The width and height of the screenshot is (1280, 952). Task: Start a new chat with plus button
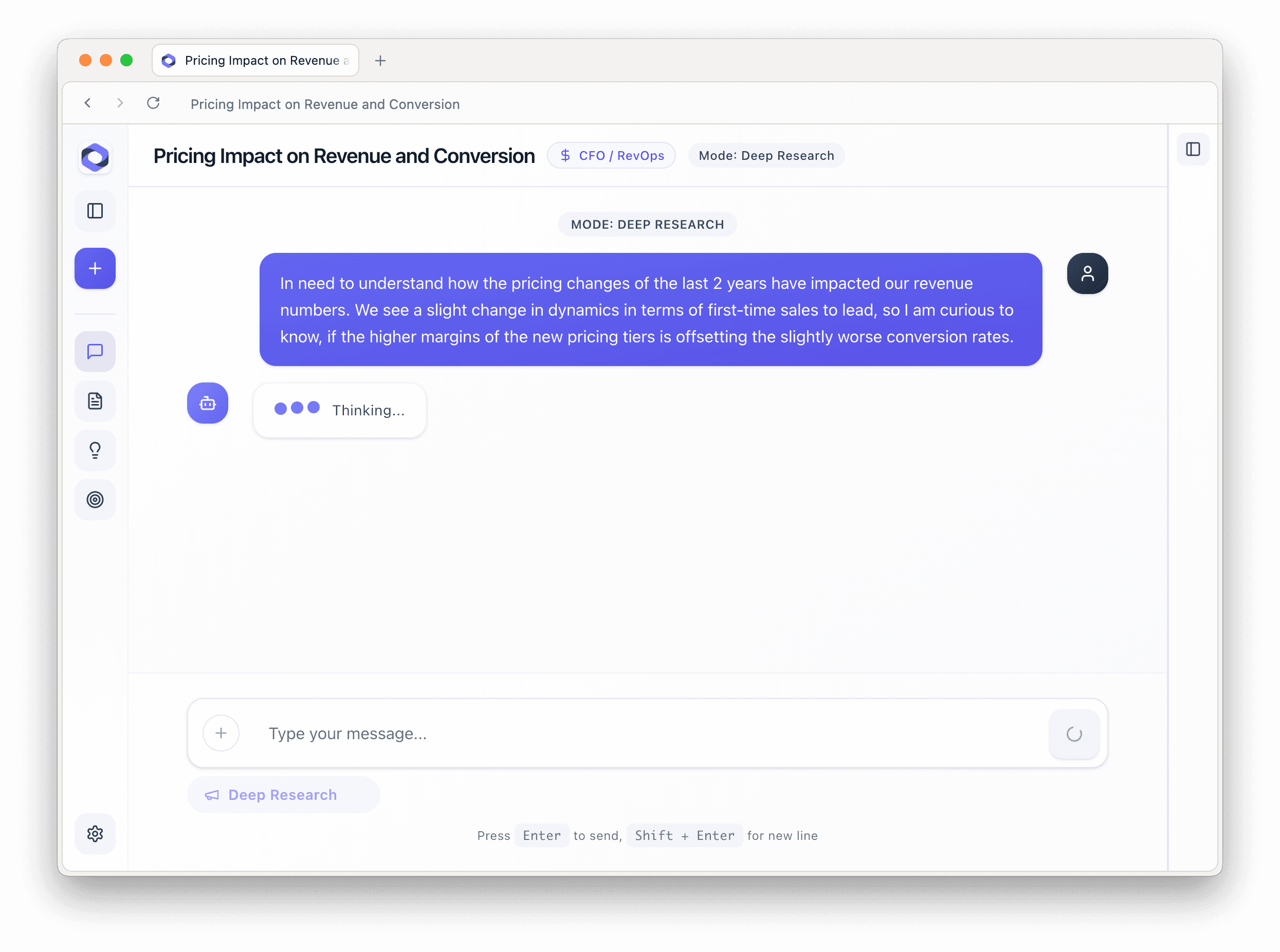(x=95, y=268)
